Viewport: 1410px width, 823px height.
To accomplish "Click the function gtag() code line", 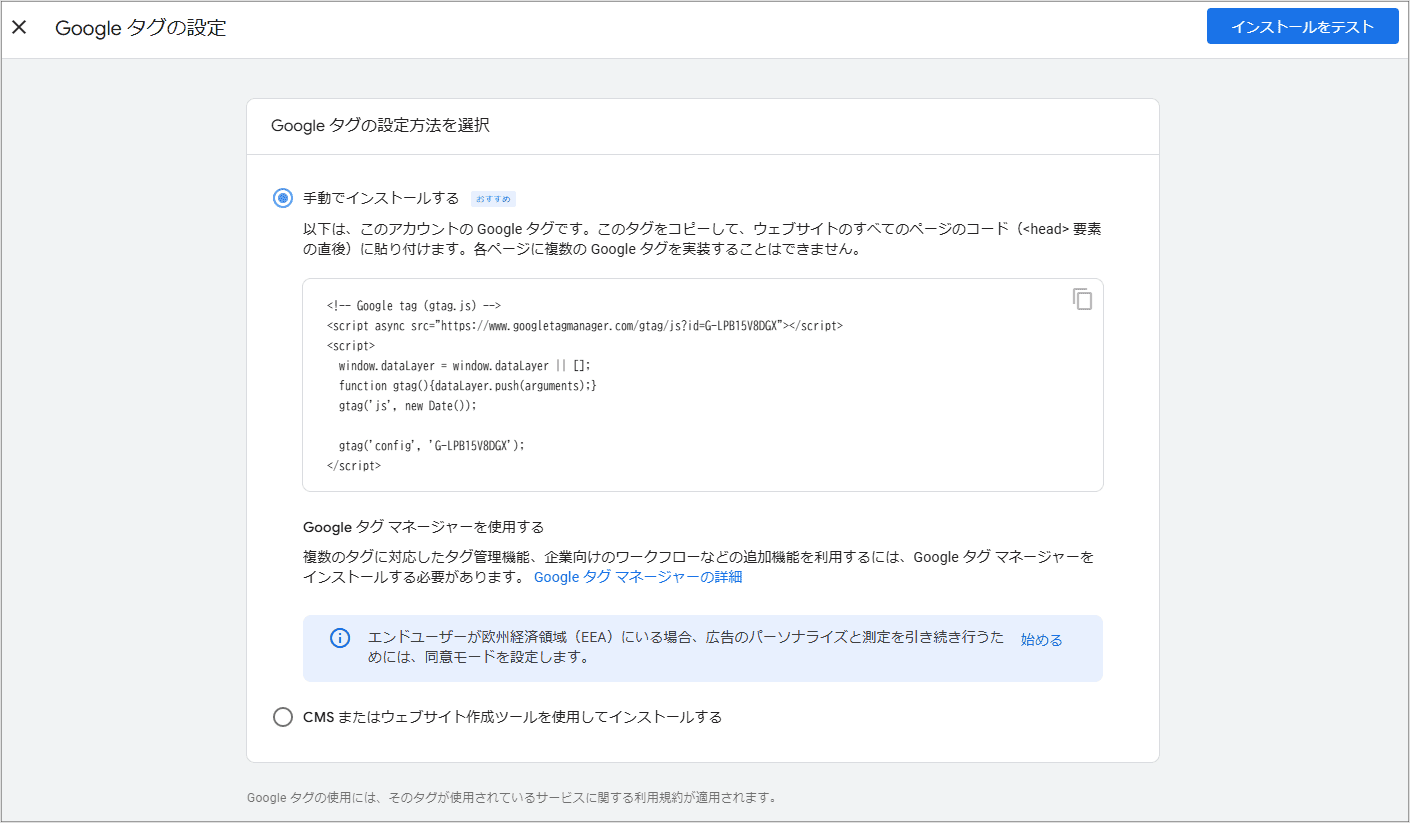I will point(468,386).
